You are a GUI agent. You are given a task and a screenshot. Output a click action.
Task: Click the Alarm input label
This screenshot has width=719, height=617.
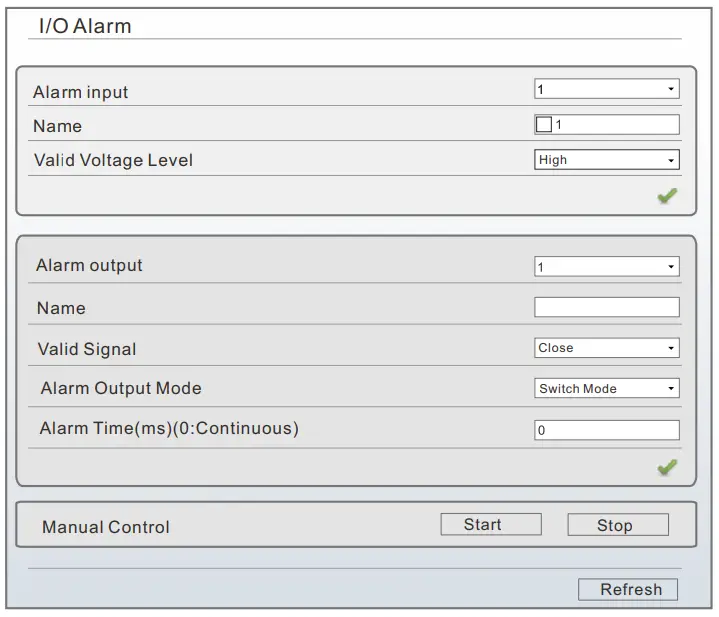[x=81, y=92]
